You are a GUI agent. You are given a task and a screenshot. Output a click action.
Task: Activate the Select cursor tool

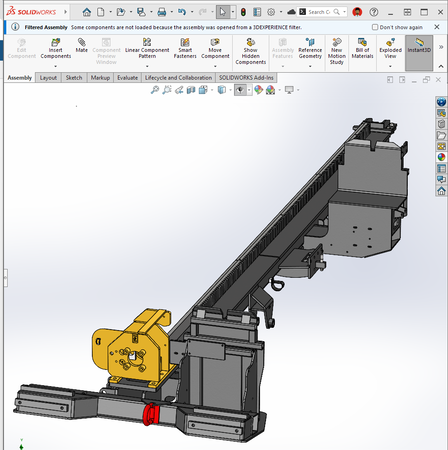tap(222, 12)
